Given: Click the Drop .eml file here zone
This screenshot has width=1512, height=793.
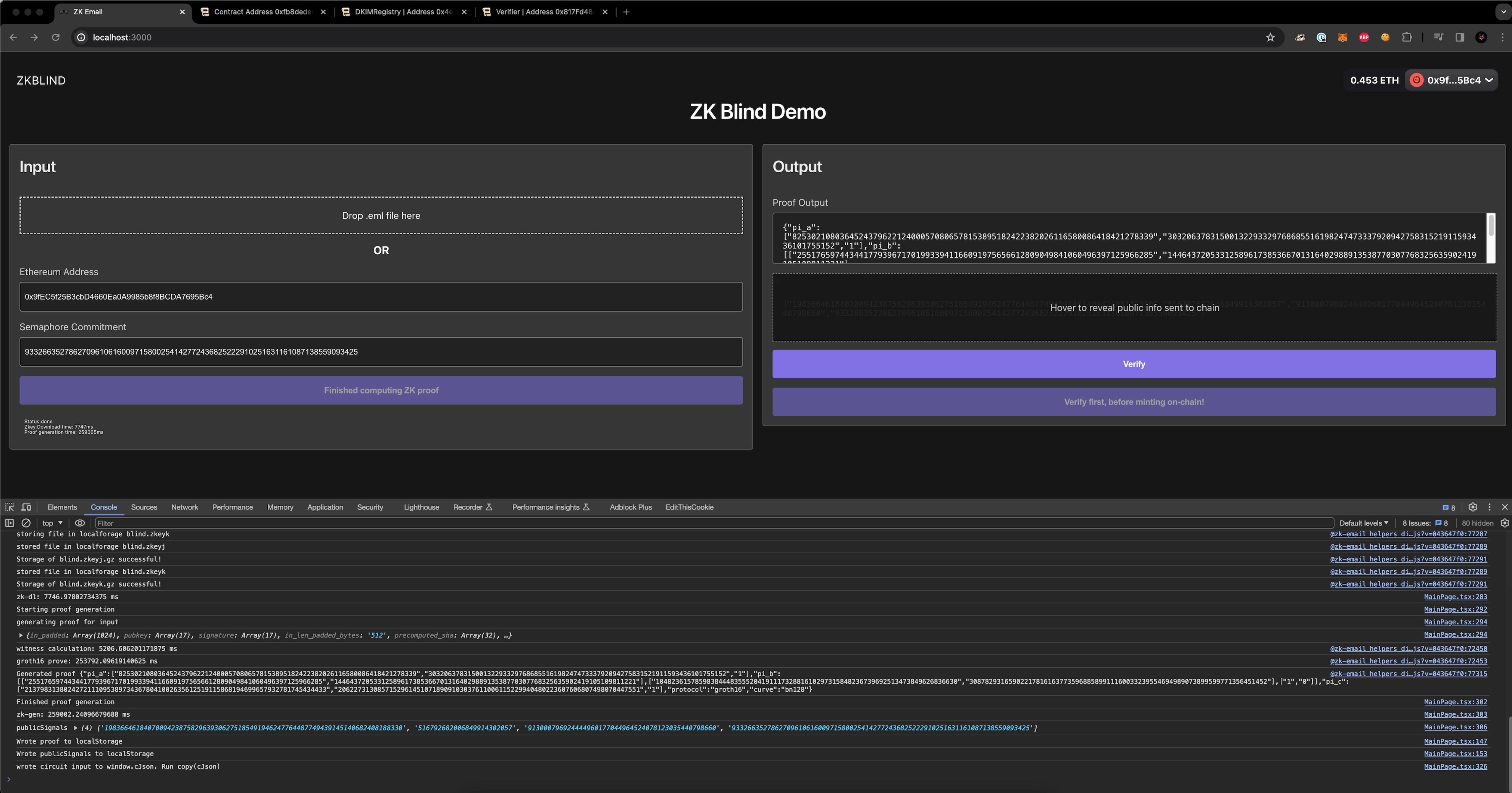Looking at the screenshot, I should (x=381, y=216).
